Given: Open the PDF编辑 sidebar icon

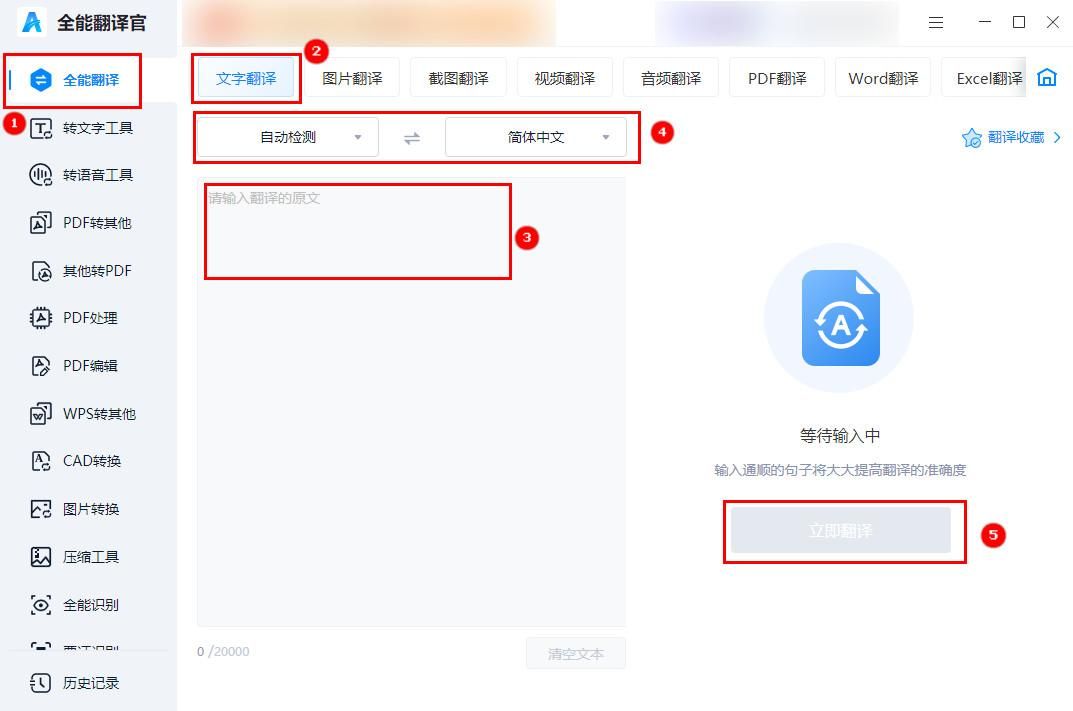Looking at the screenshot, I should [40, 366].
